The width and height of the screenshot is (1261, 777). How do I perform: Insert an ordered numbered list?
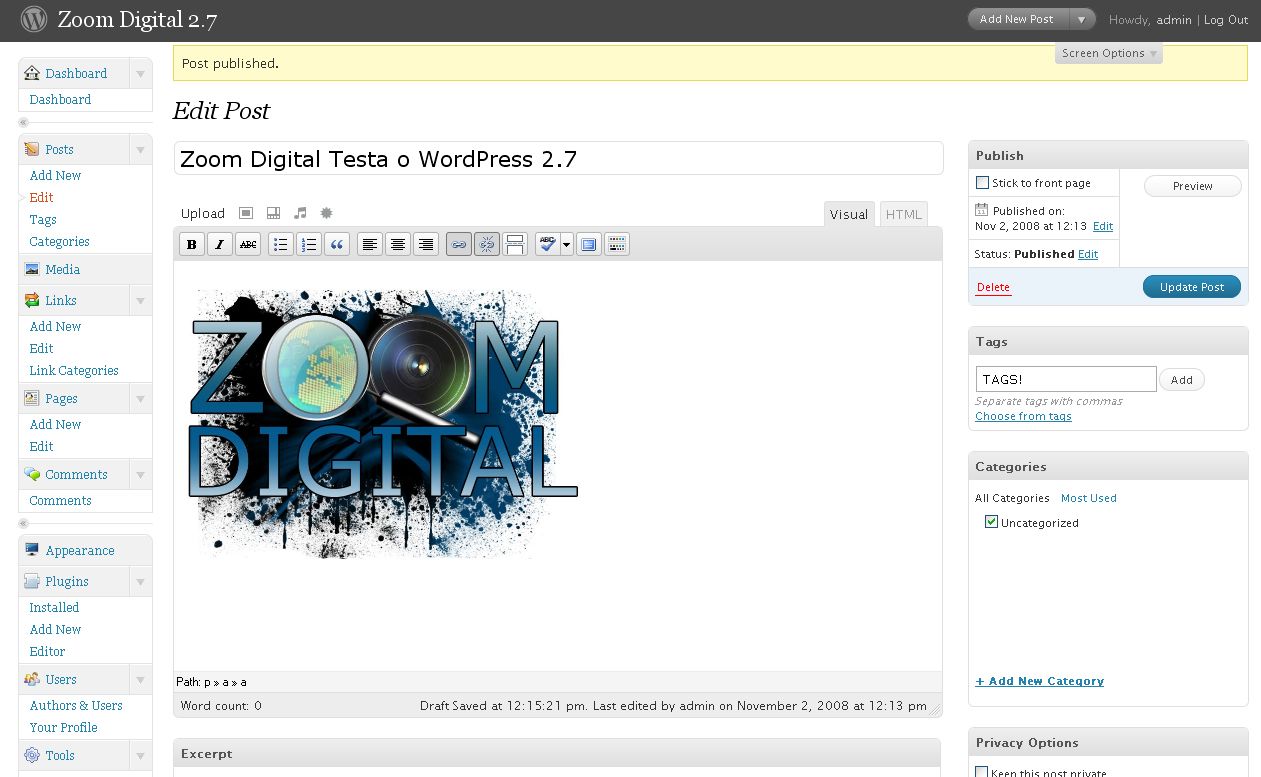[309, 244]
